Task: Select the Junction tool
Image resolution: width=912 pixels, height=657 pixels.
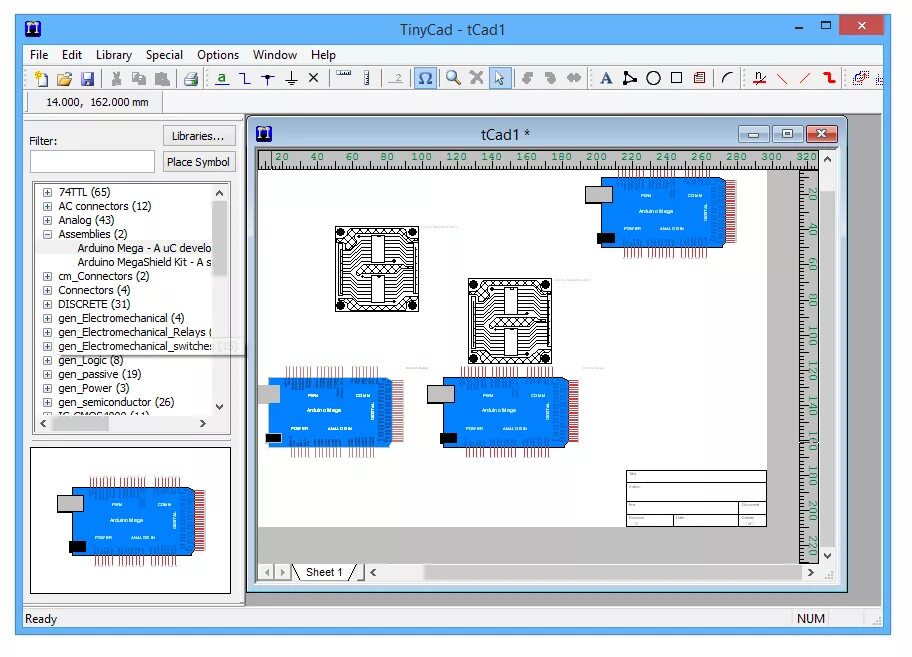Action: (268, 78)
